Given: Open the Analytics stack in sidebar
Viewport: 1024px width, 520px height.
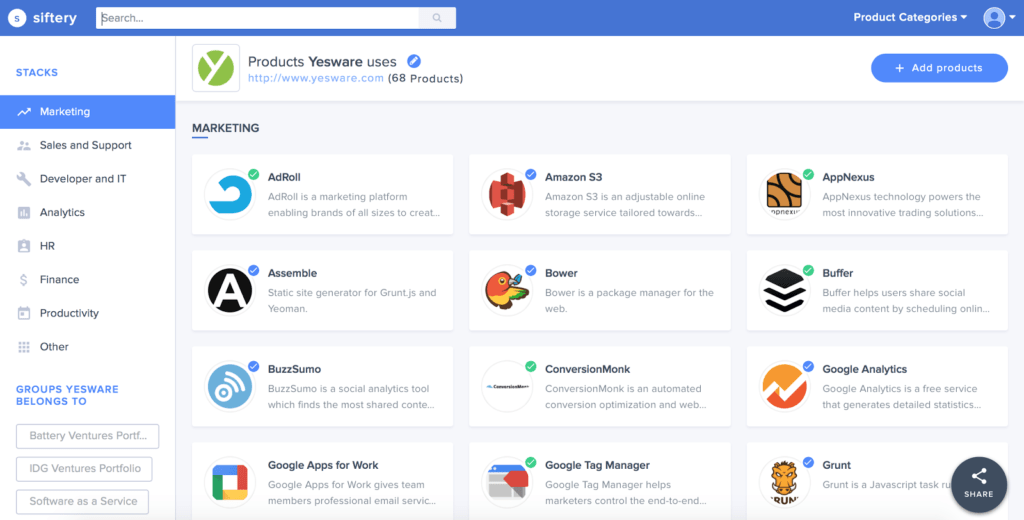Looking at the screenshot, I should point(88,212).
